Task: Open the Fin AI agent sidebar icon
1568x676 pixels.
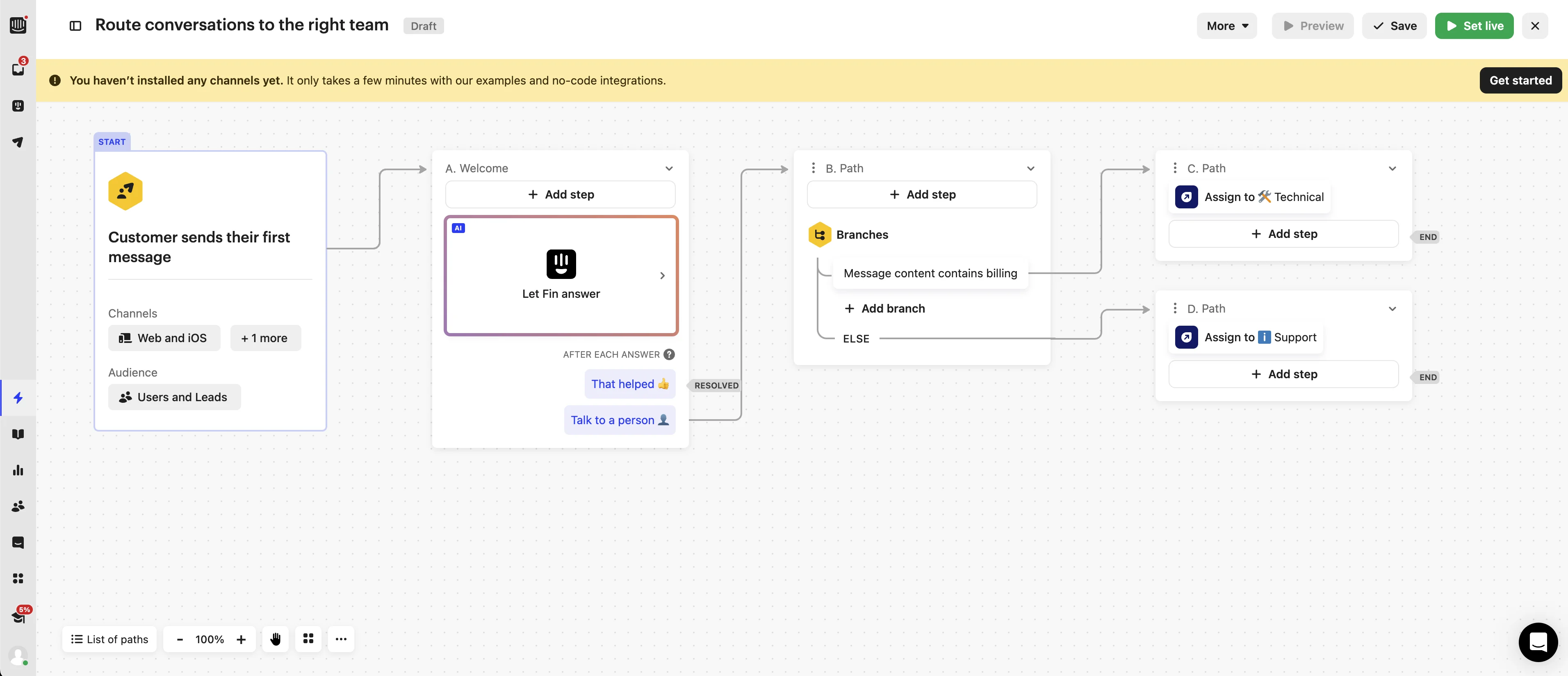Action: (x=18, y=105)
